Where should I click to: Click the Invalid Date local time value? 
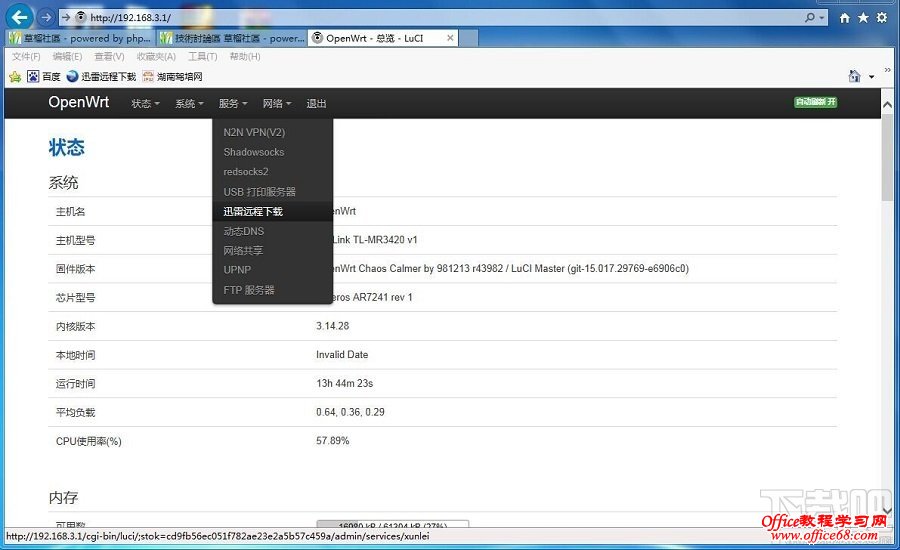click(x=342, y=354)
